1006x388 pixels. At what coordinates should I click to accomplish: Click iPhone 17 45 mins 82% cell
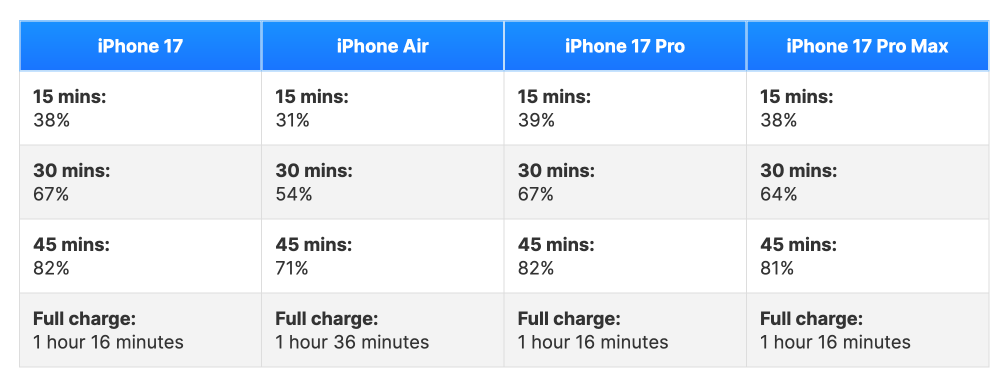tap(141, 257)
